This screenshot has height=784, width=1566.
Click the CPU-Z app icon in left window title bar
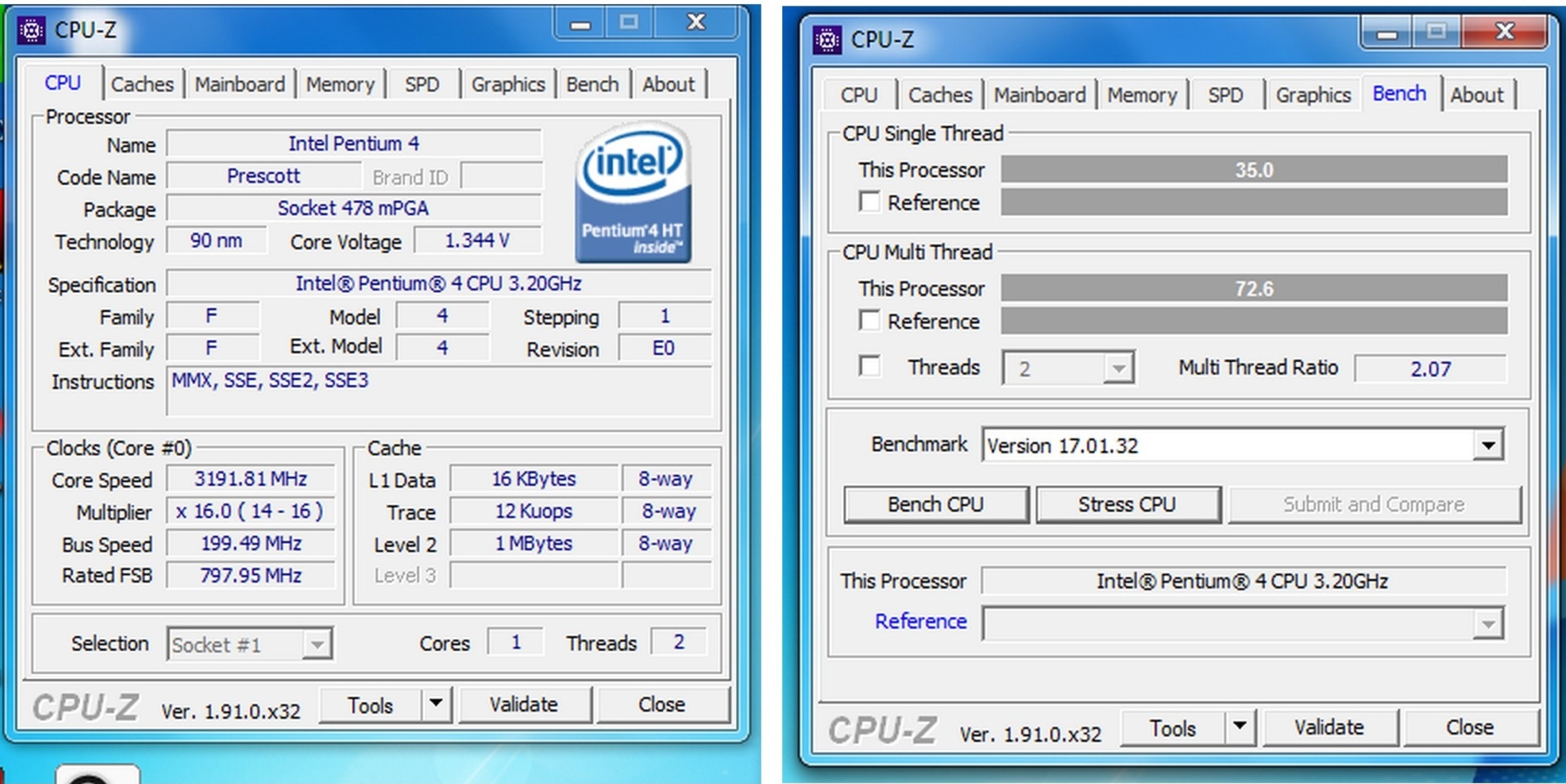pos(31,30)
